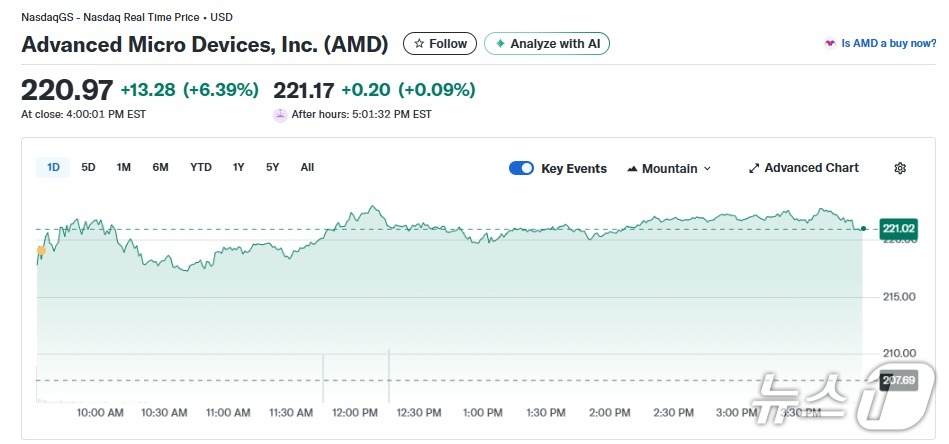The image size is (949, 444).
Task: Select the 1Y time range
Action: (x=238, y=167)
